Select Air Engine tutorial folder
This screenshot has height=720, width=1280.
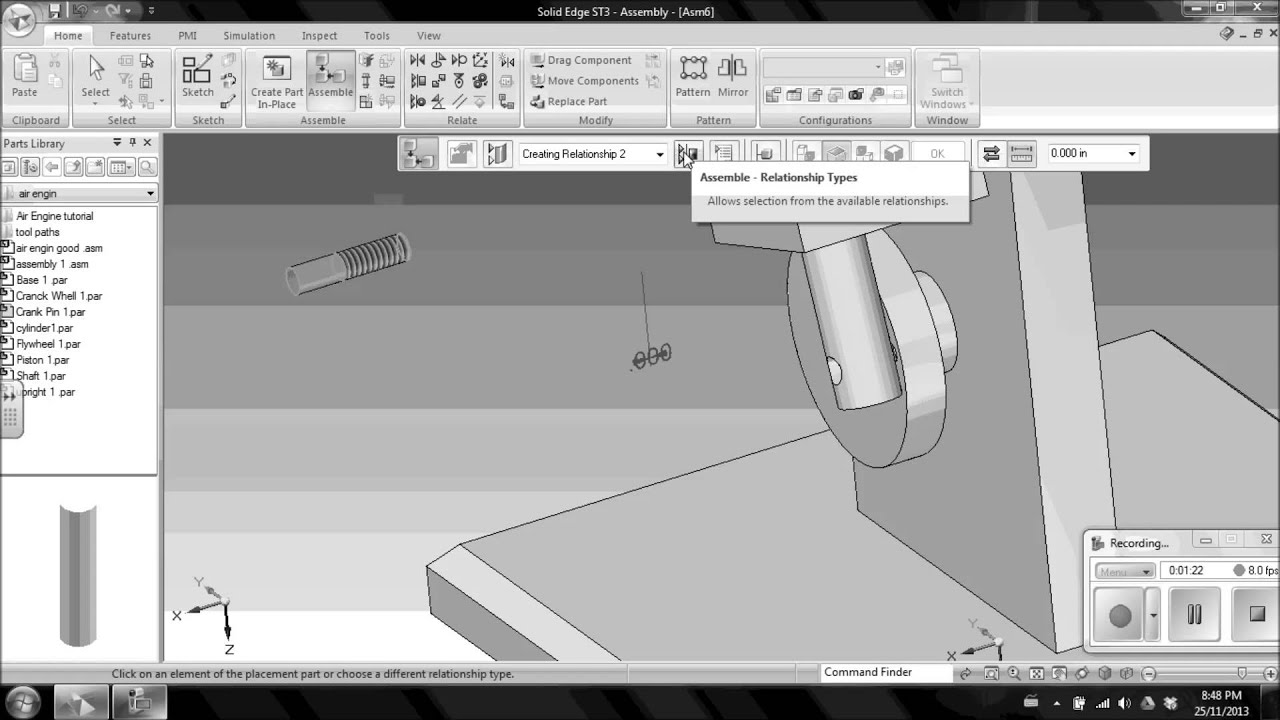coord(55,216)
